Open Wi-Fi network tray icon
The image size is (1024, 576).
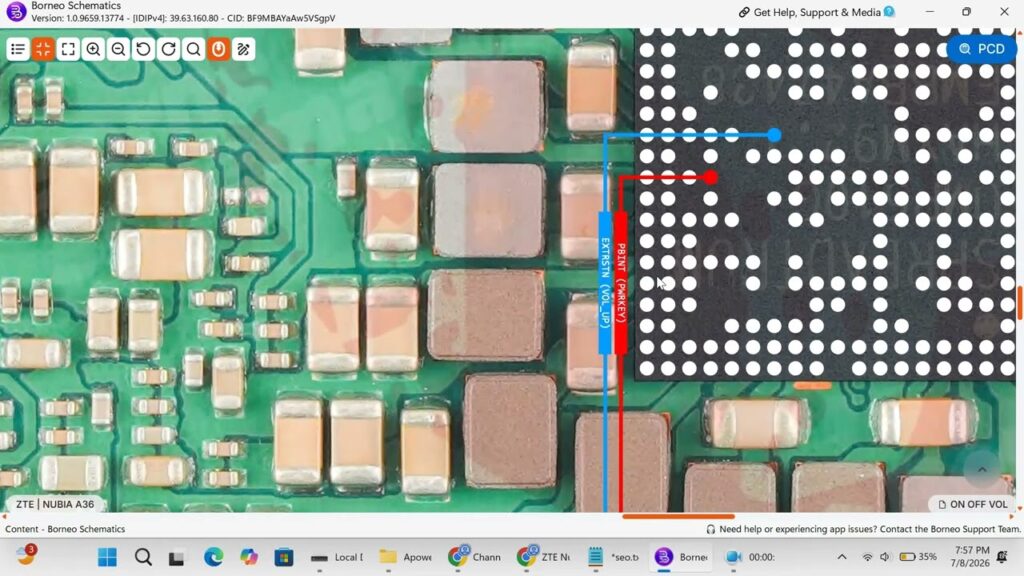coord(867,557)
